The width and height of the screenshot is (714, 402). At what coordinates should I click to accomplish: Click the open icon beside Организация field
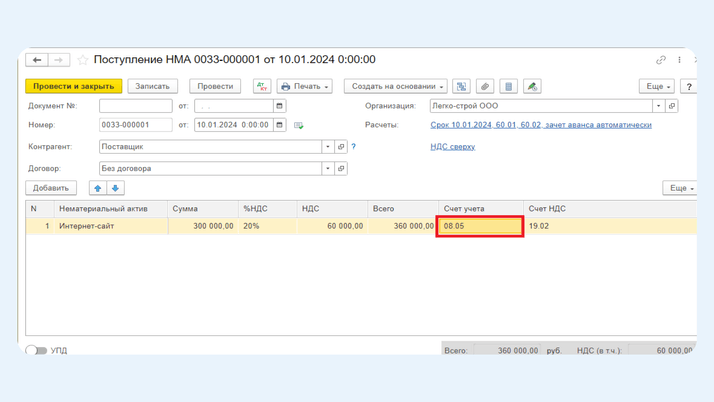click(x=672, y=106)
